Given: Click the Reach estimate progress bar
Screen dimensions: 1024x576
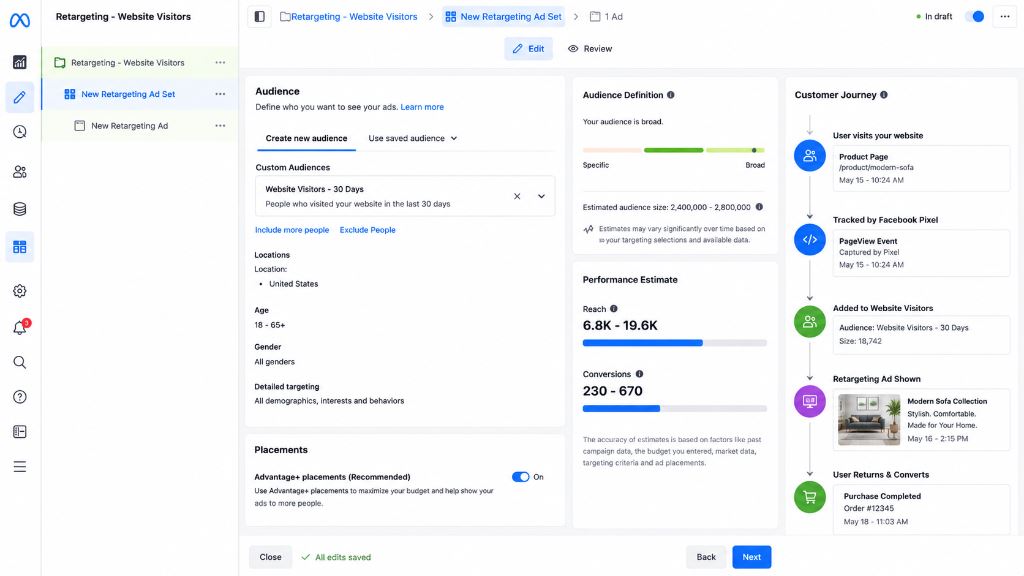Looking at the screenshot, I should tap(675, 343).
